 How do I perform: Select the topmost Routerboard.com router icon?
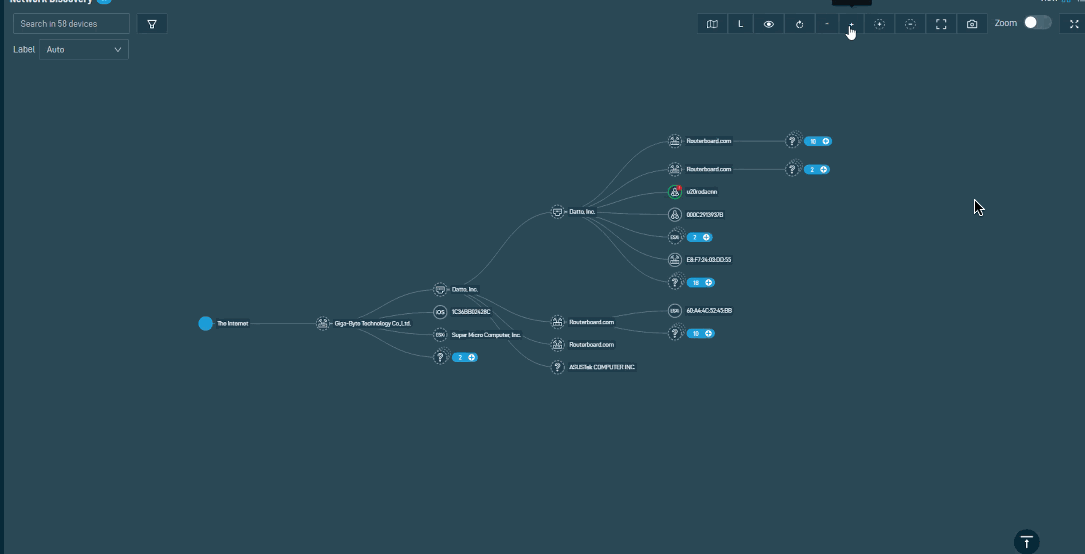pyautogui.click(x=675, y=141)
